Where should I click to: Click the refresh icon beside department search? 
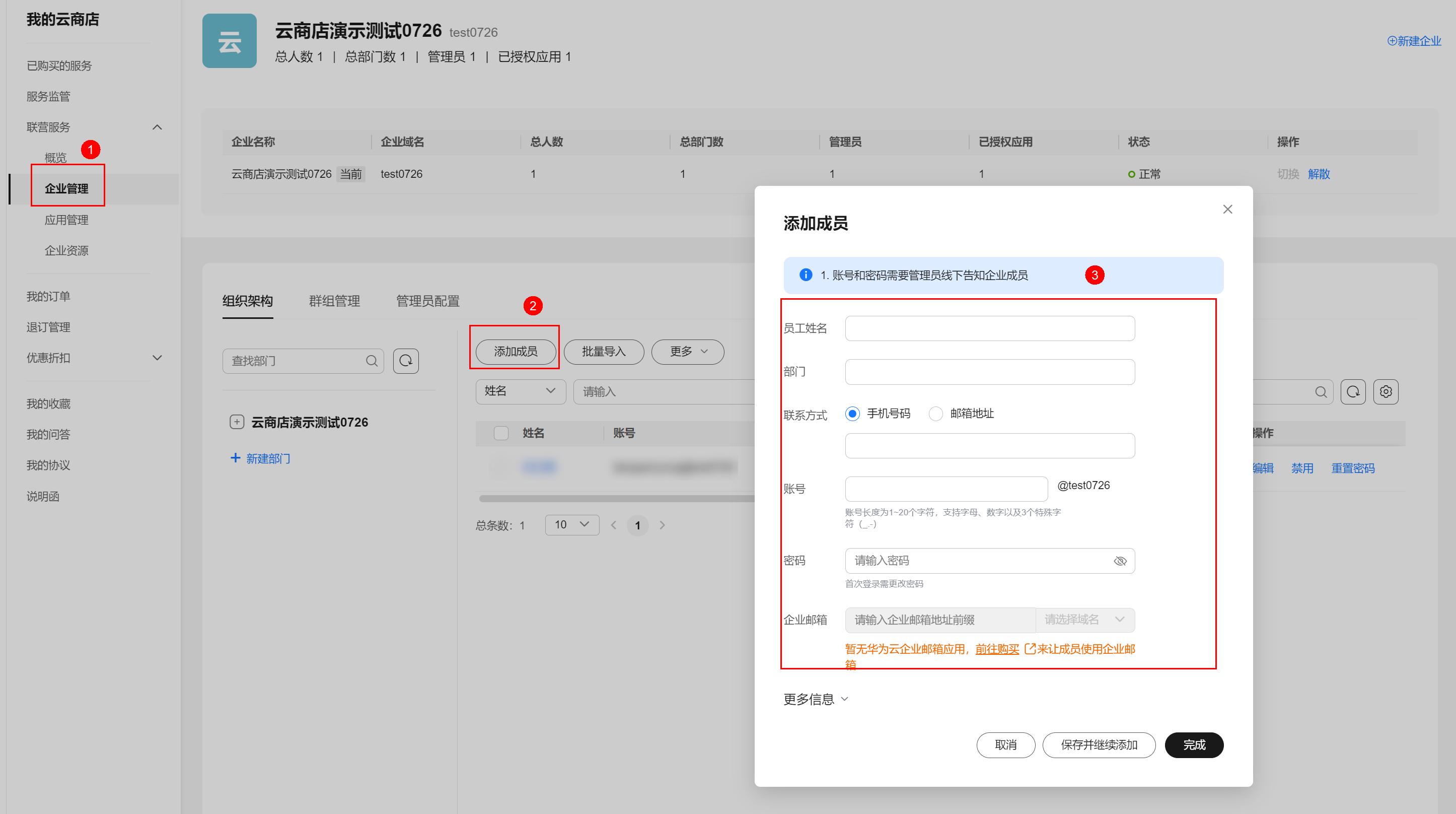(406, 361)
